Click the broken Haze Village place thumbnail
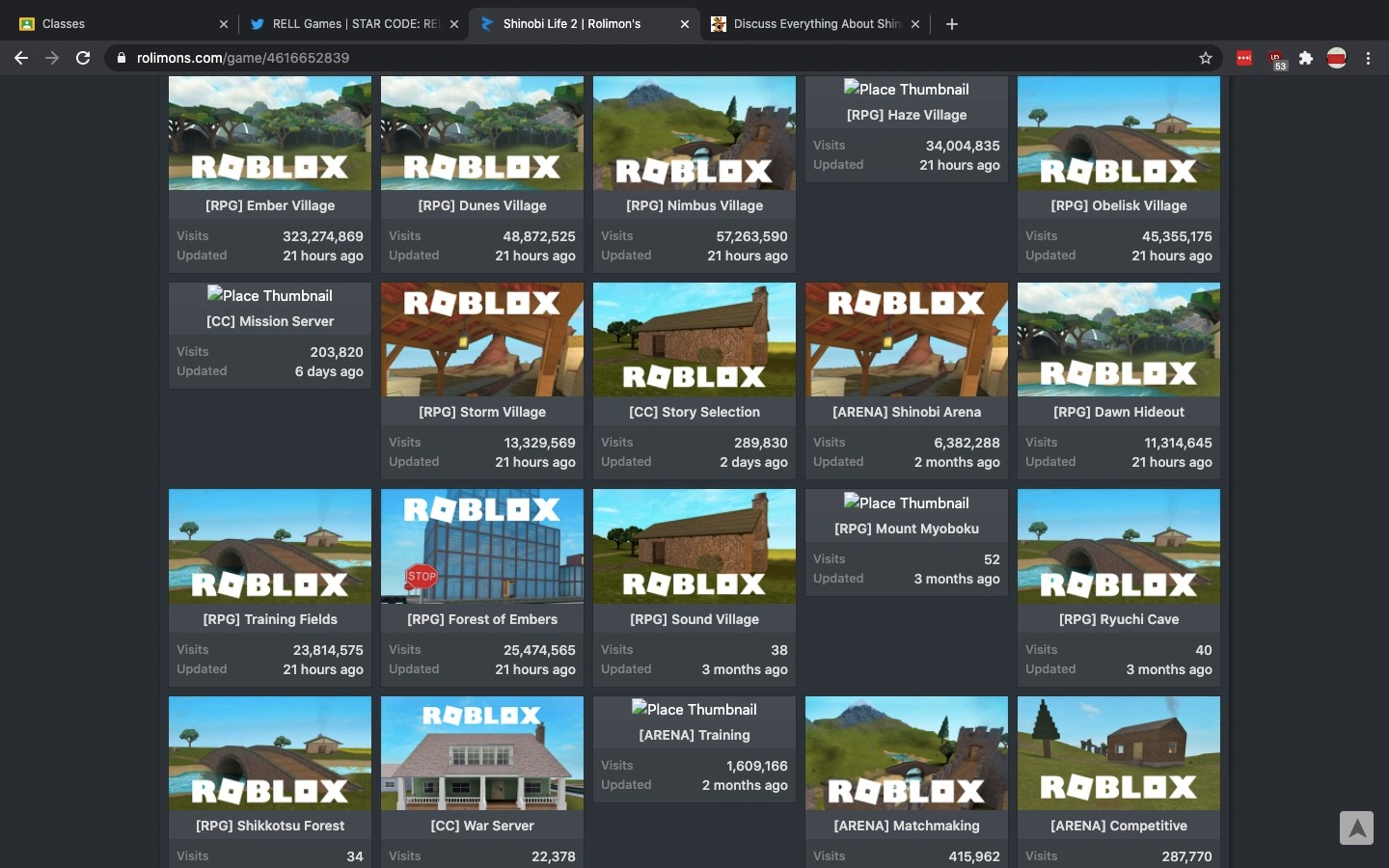 pyautogui.click(x=907, y=89)
